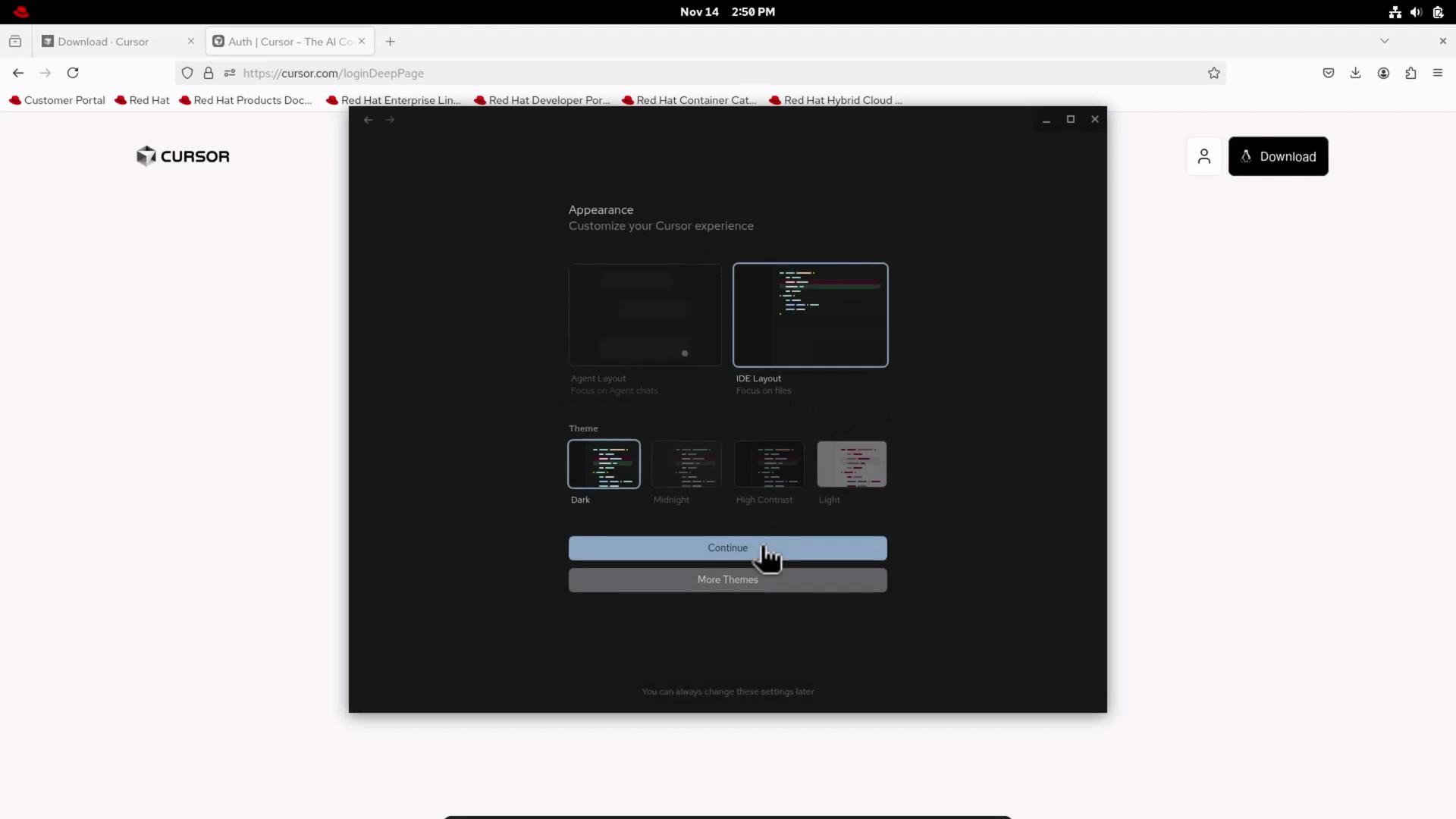Choose the Dark theme thumbnail

click(604, 464)
